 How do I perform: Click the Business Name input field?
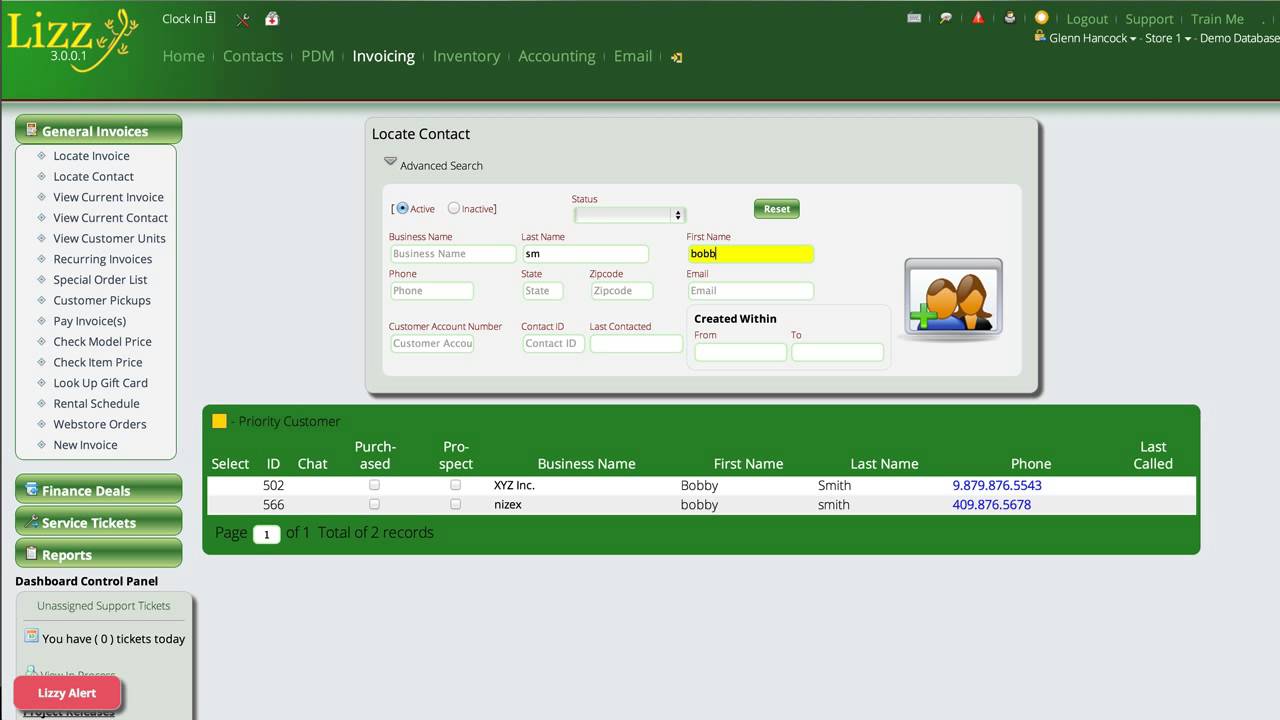(x=452, y=254)
